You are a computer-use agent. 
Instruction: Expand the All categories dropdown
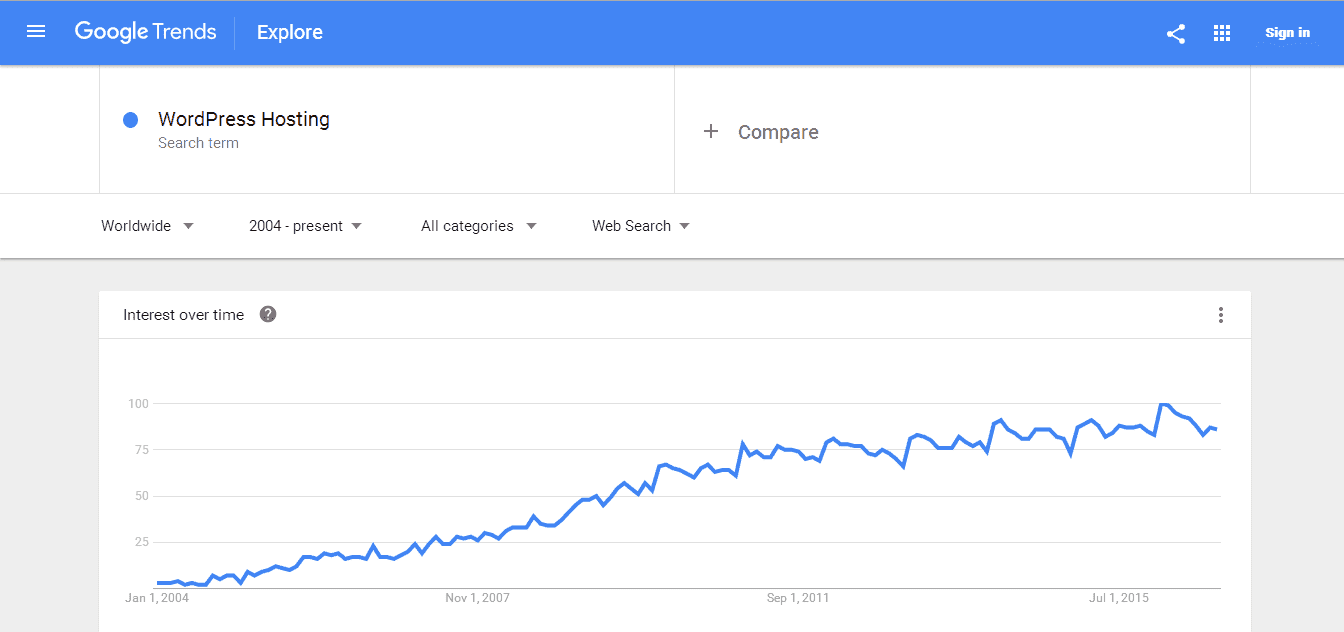(479, 226)
